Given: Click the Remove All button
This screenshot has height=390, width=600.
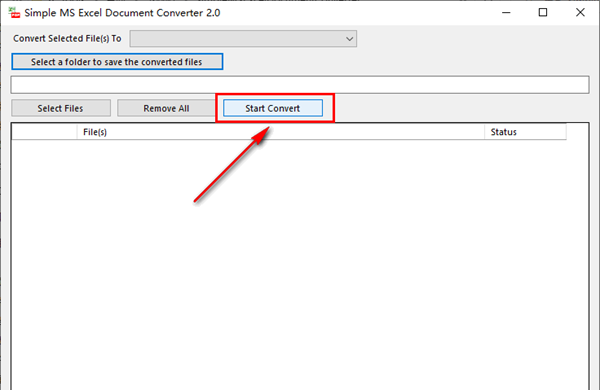Looking at the screenshot, I should click(x=166, y=108).
